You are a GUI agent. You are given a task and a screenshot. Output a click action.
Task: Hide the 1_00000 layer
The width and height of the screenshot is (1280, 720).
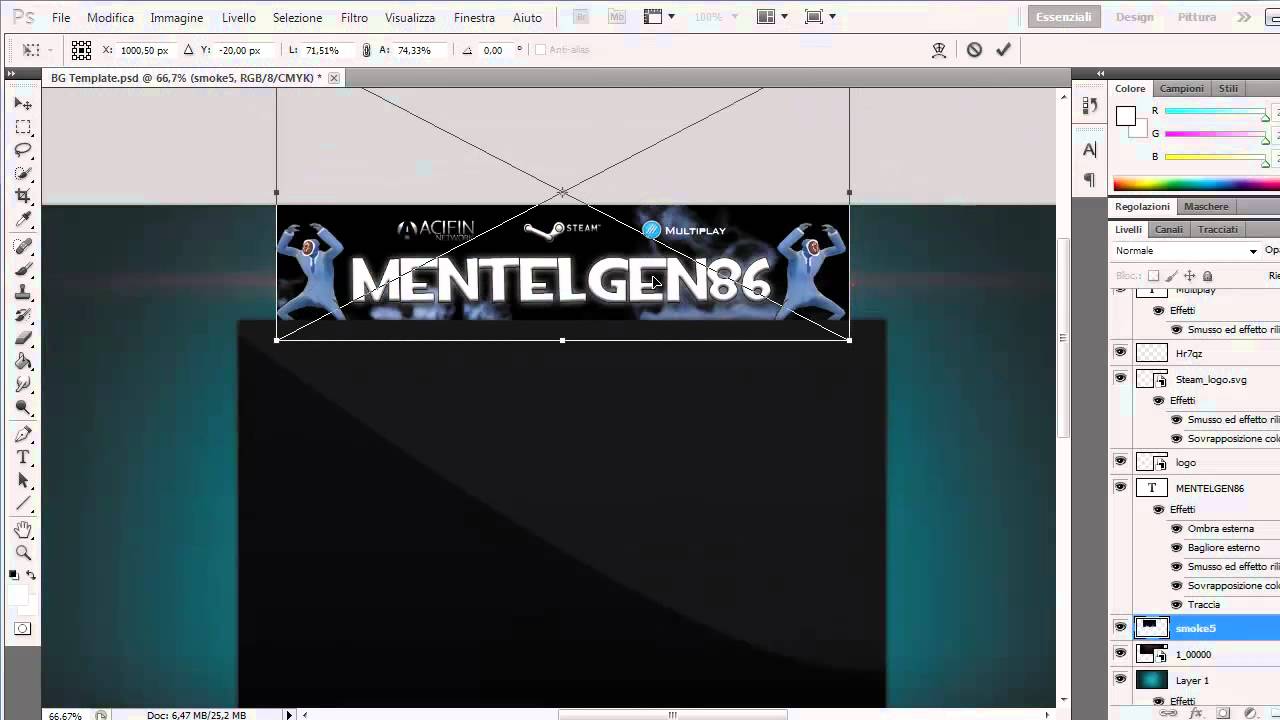1120,654
